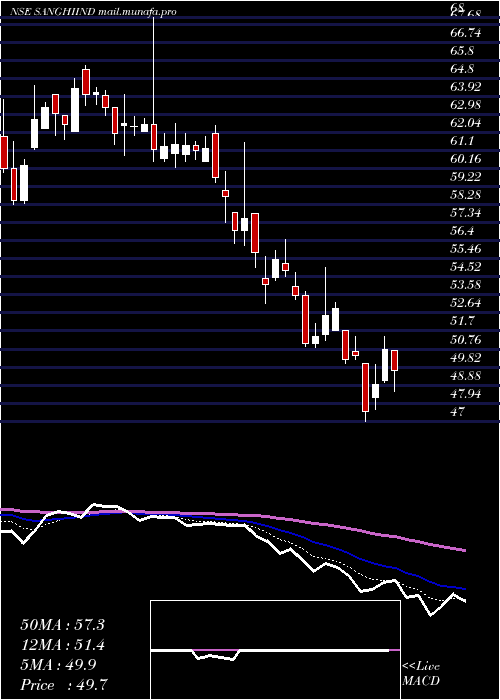
Task: Click the 51.7 price axis label
Action: 462,321
